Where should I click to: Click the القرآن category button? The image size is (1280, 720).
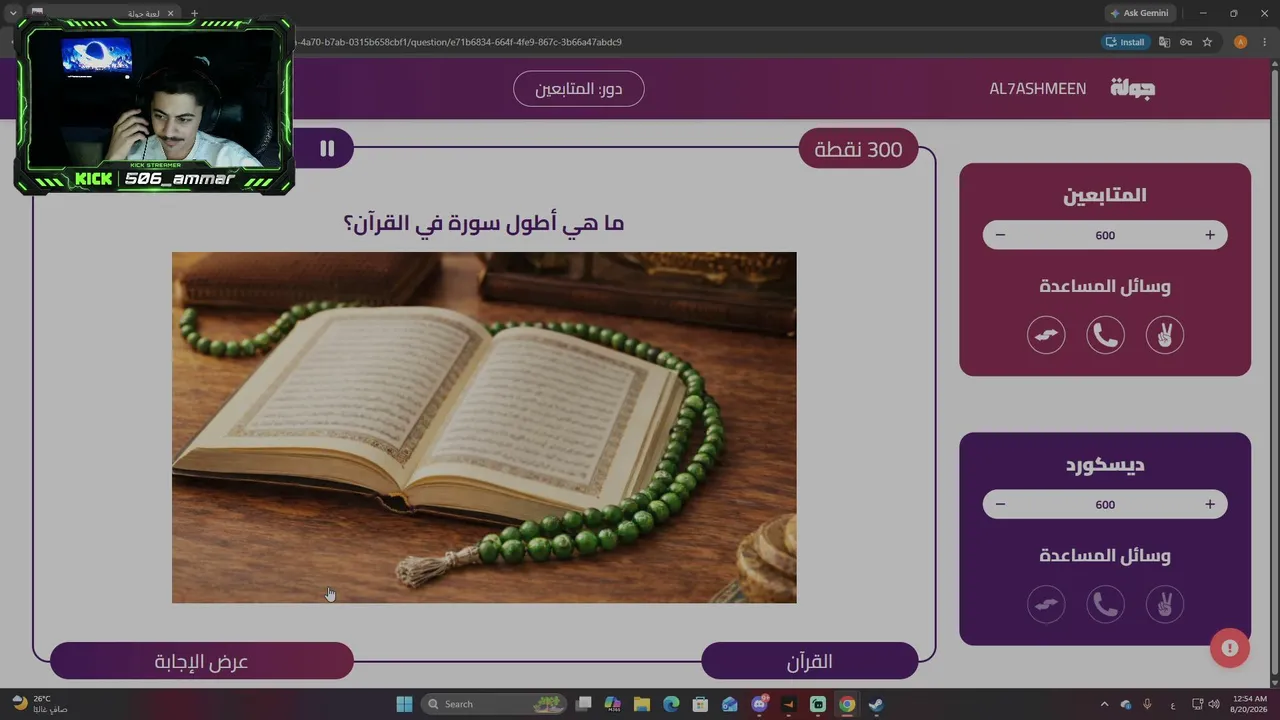pyautogui.click(x=810, y=661)
